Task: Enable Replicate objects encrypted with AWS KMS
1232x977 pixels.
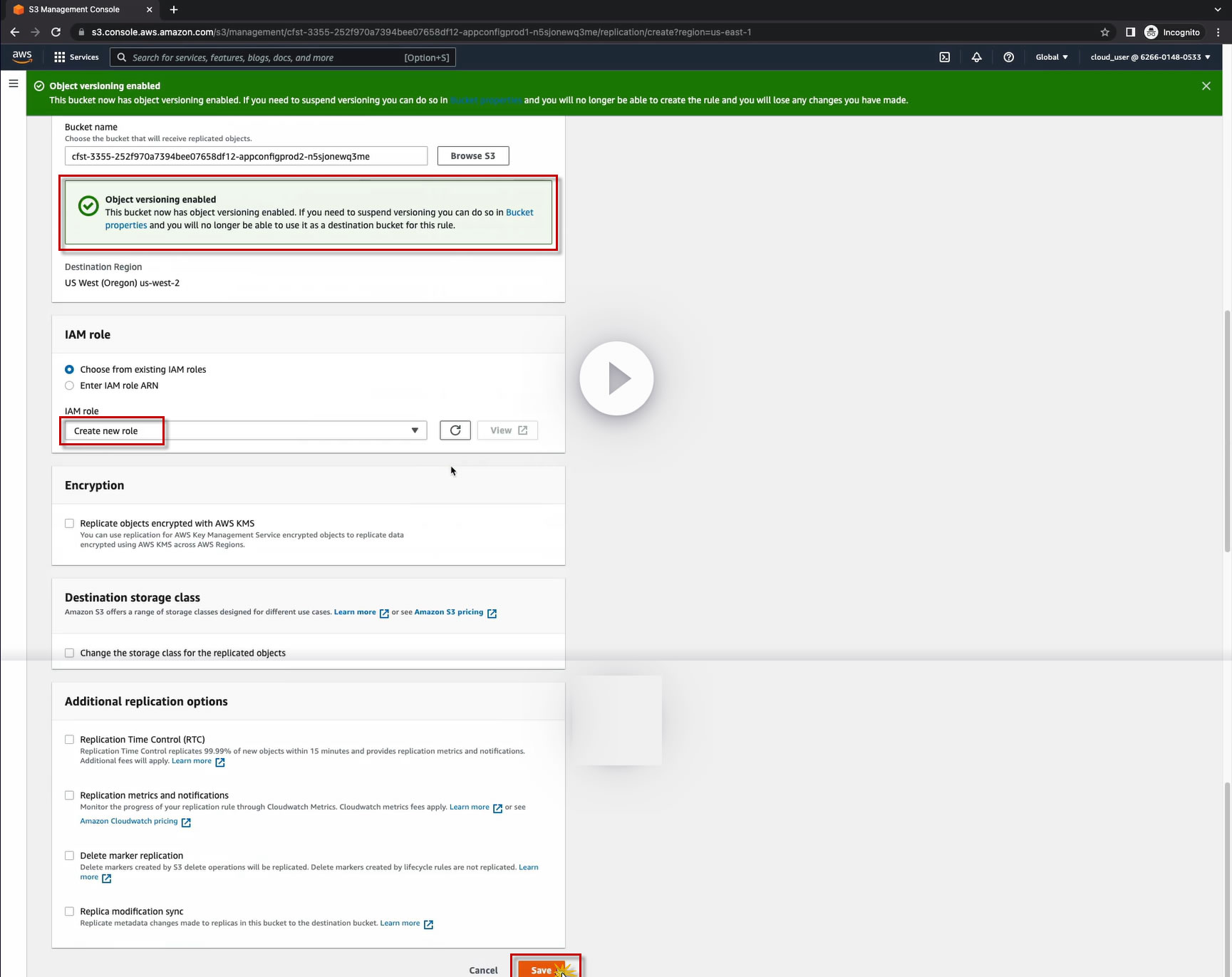Action: point(69,523)
